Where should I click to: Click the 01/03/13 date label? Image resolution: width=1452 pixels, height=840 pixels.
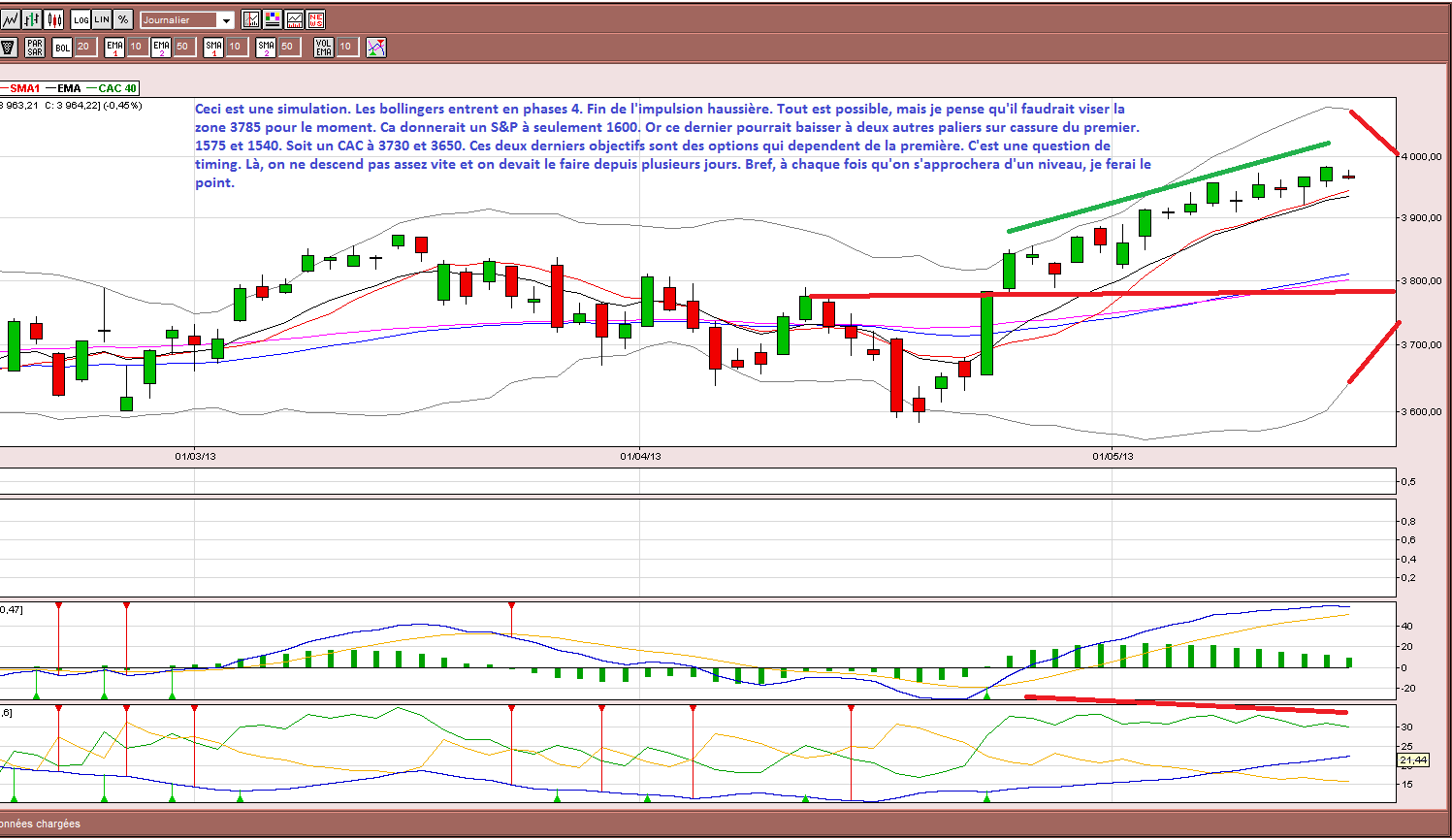pos(195,456)
